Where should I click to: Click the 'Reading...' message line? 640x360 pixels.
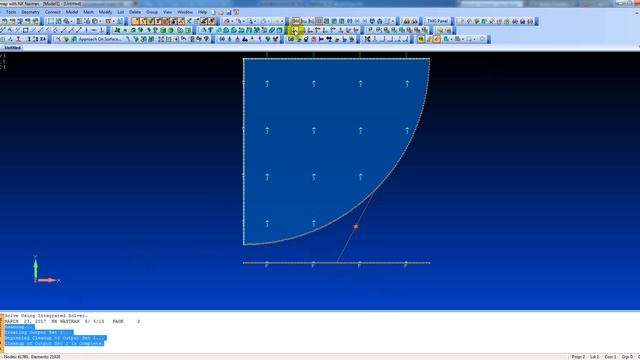(x=19, y=327)
